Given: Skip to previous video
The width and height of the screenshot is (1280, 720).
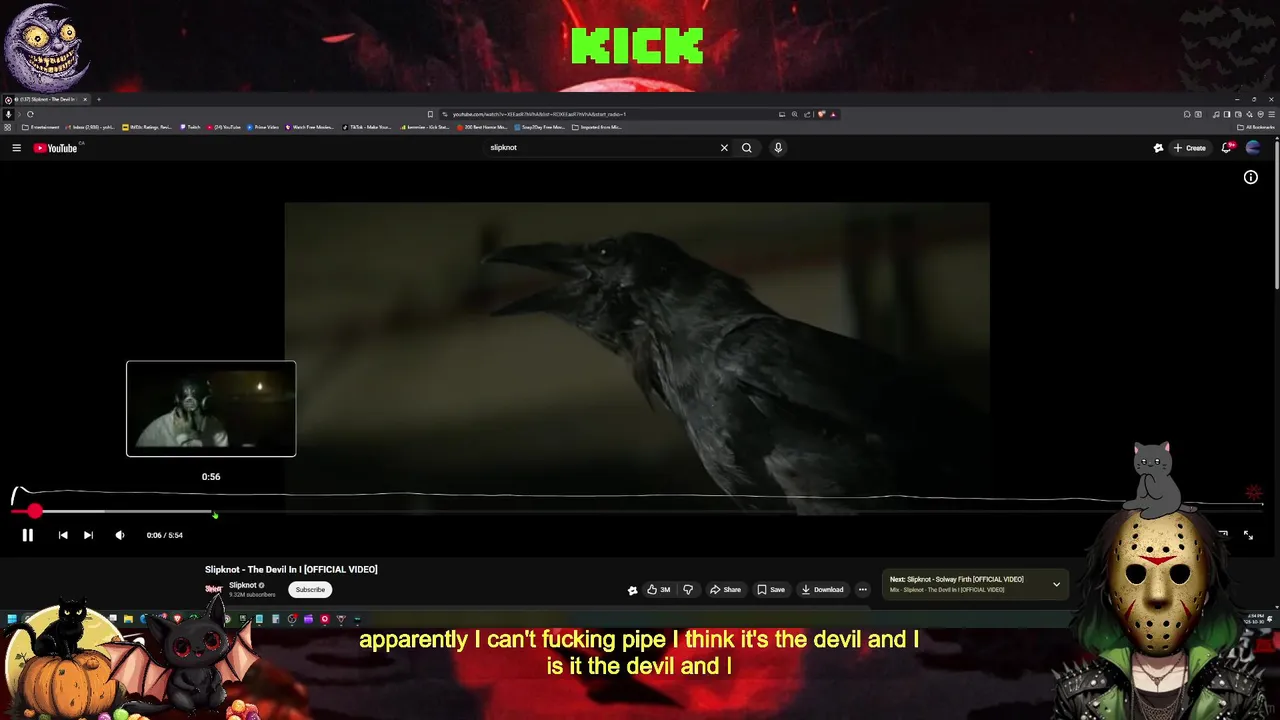Looking at the screenshot, I should (63, 535).
